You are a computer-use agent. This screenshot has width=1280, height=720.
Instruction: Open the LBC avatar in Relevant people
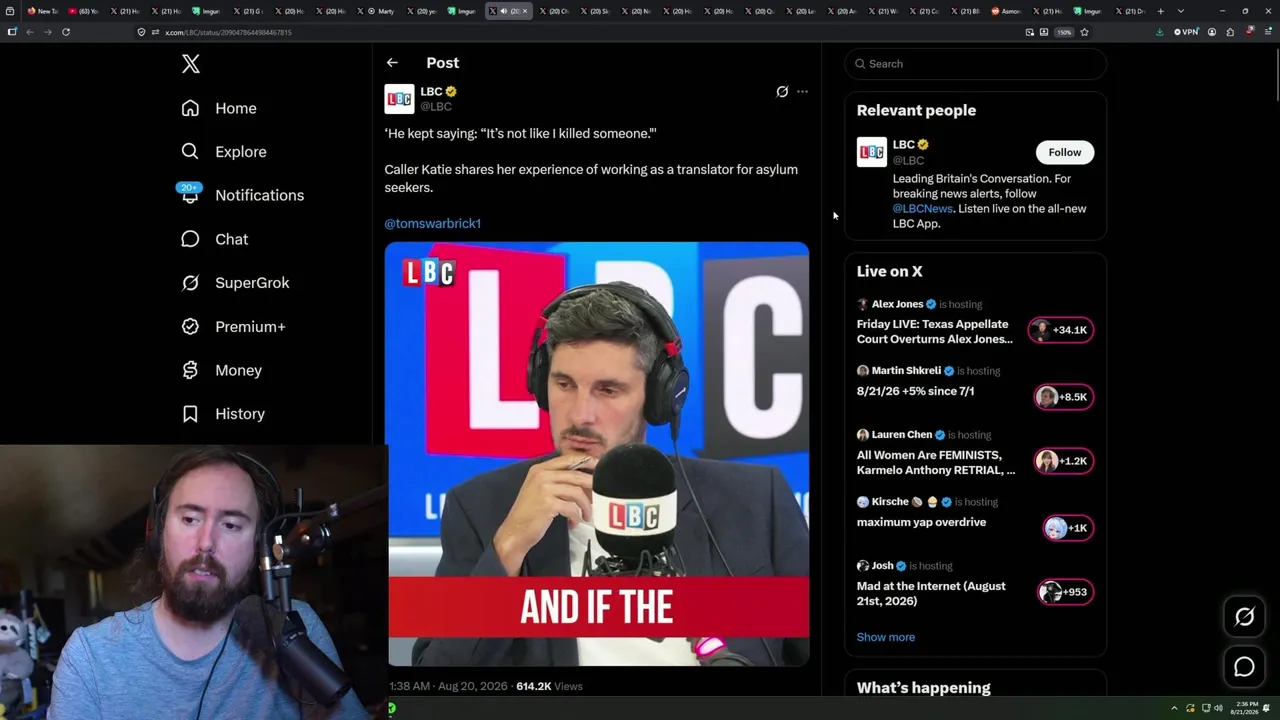coord(872,152)
